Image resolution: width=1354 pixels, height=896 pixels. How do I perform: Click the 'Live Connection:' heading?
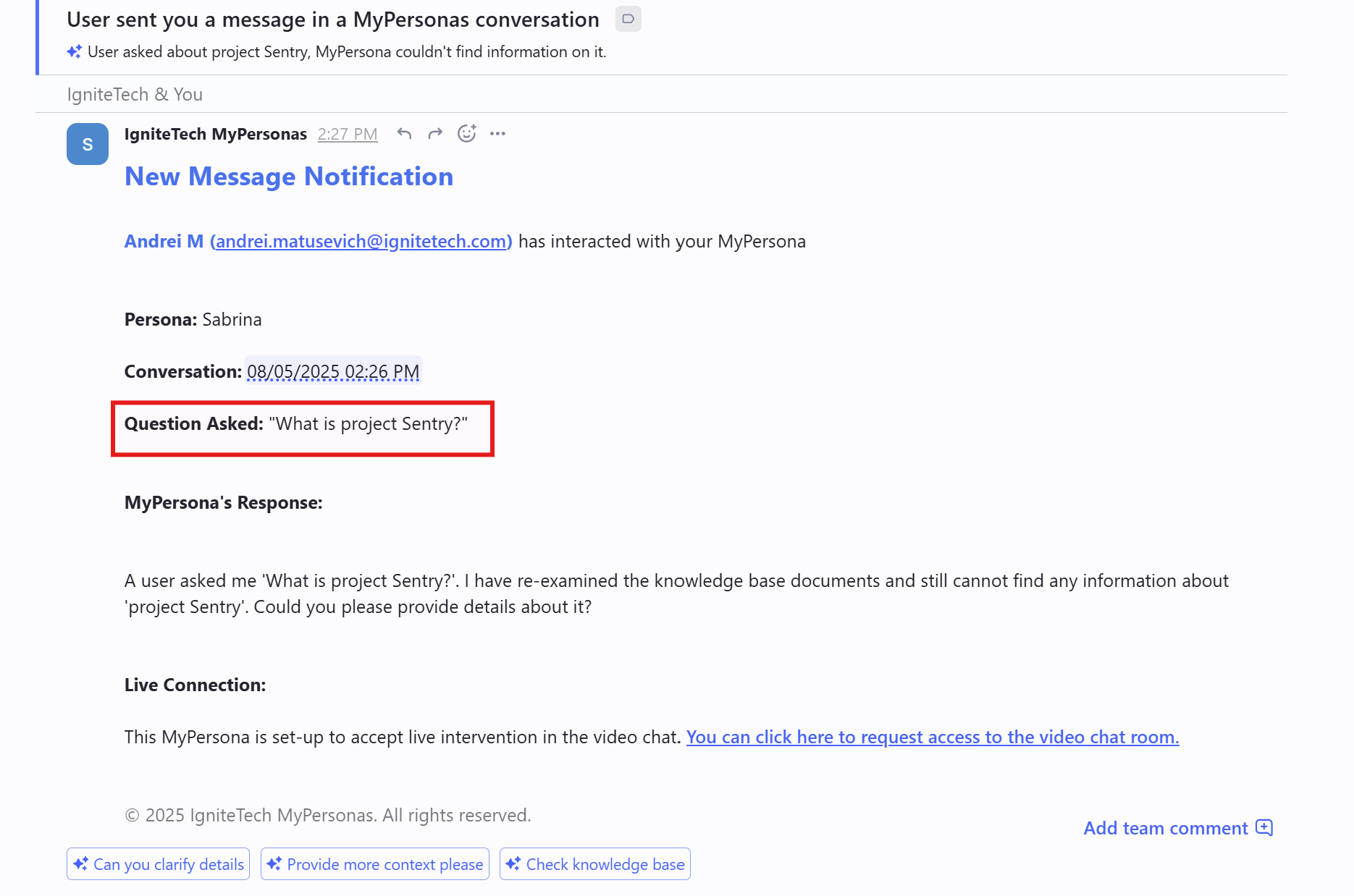tap(195, 685)
